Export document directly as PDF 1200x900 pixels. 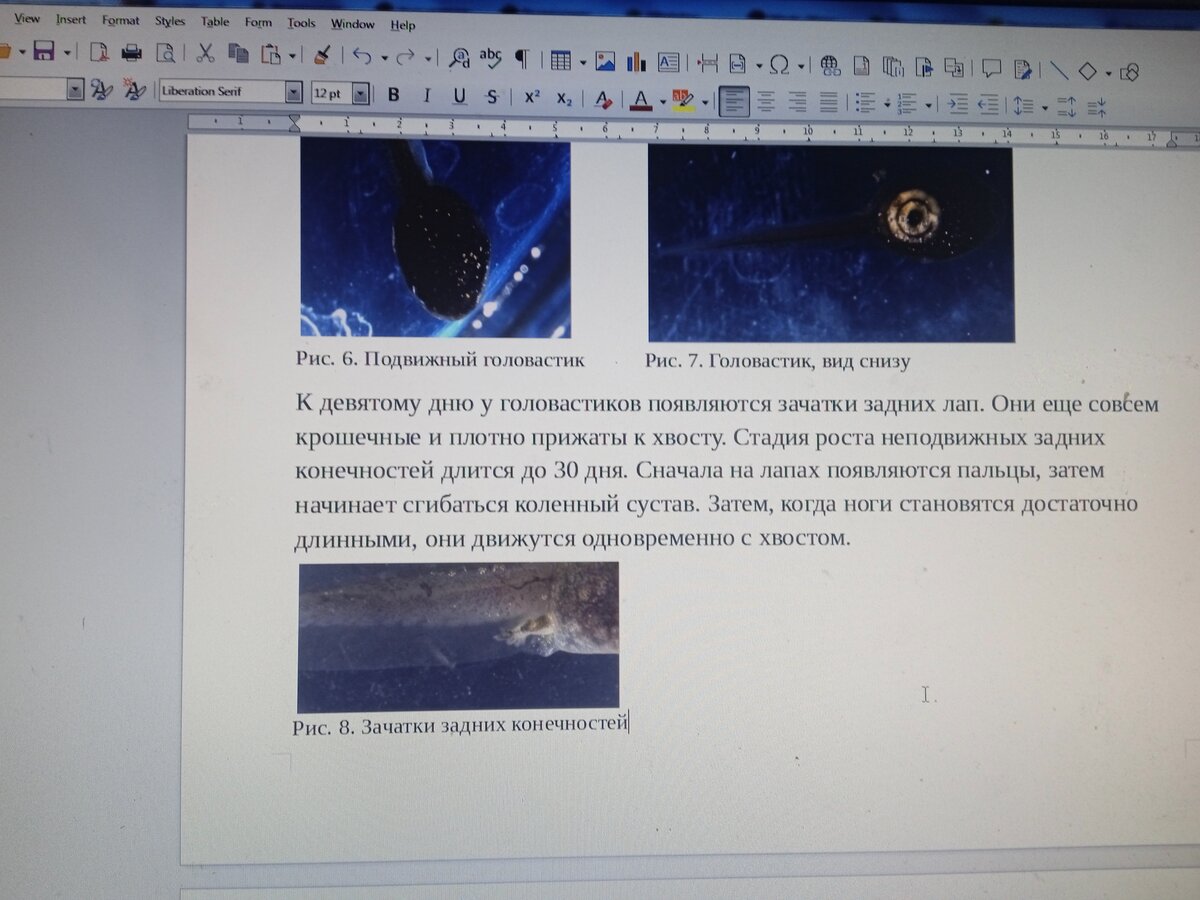pos(99,53)
